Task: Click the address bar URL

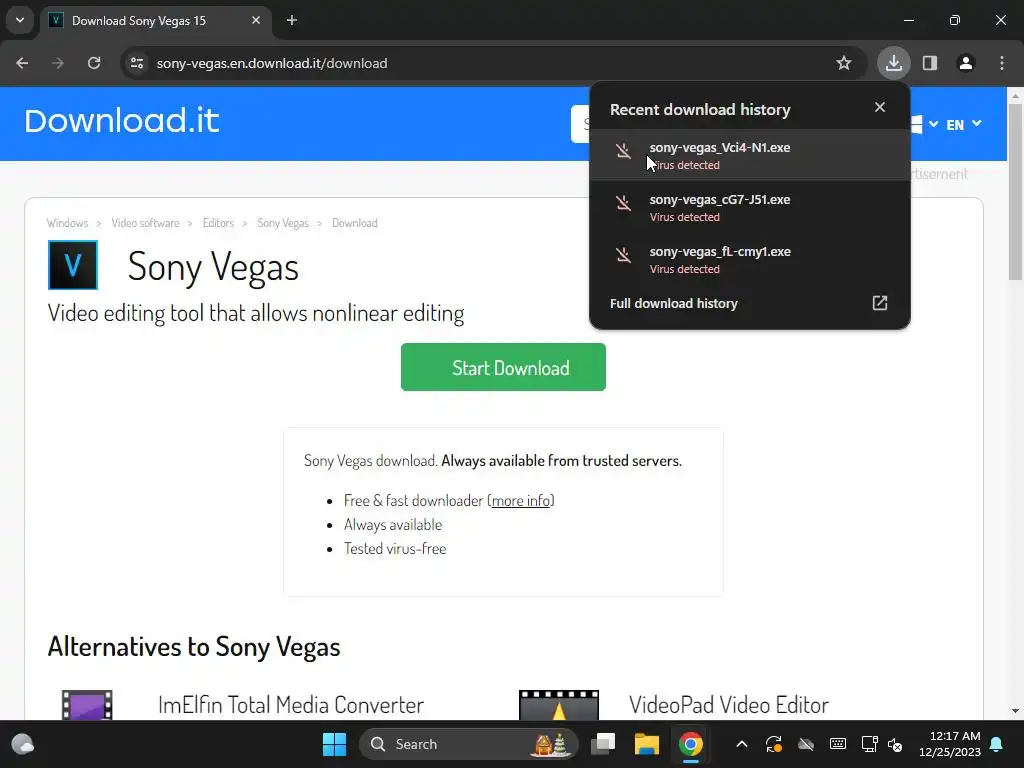Action: coord(272,63)
